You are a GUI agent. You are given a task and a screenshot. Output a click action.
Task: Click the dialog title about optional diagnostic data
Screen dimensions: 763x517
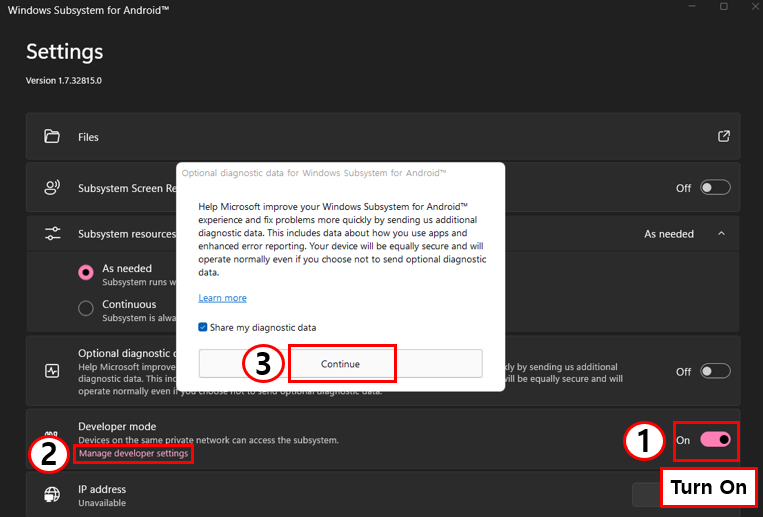314,173
